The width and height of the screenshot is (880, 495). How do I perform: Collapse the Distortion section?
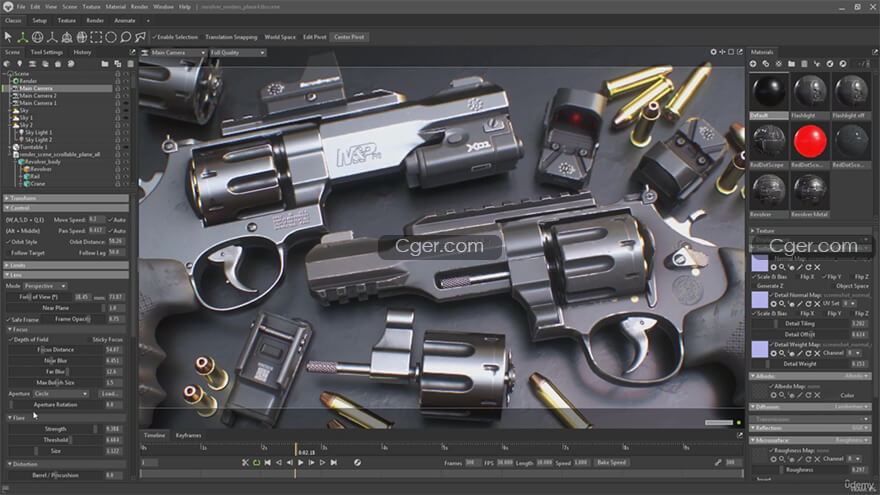66,464
